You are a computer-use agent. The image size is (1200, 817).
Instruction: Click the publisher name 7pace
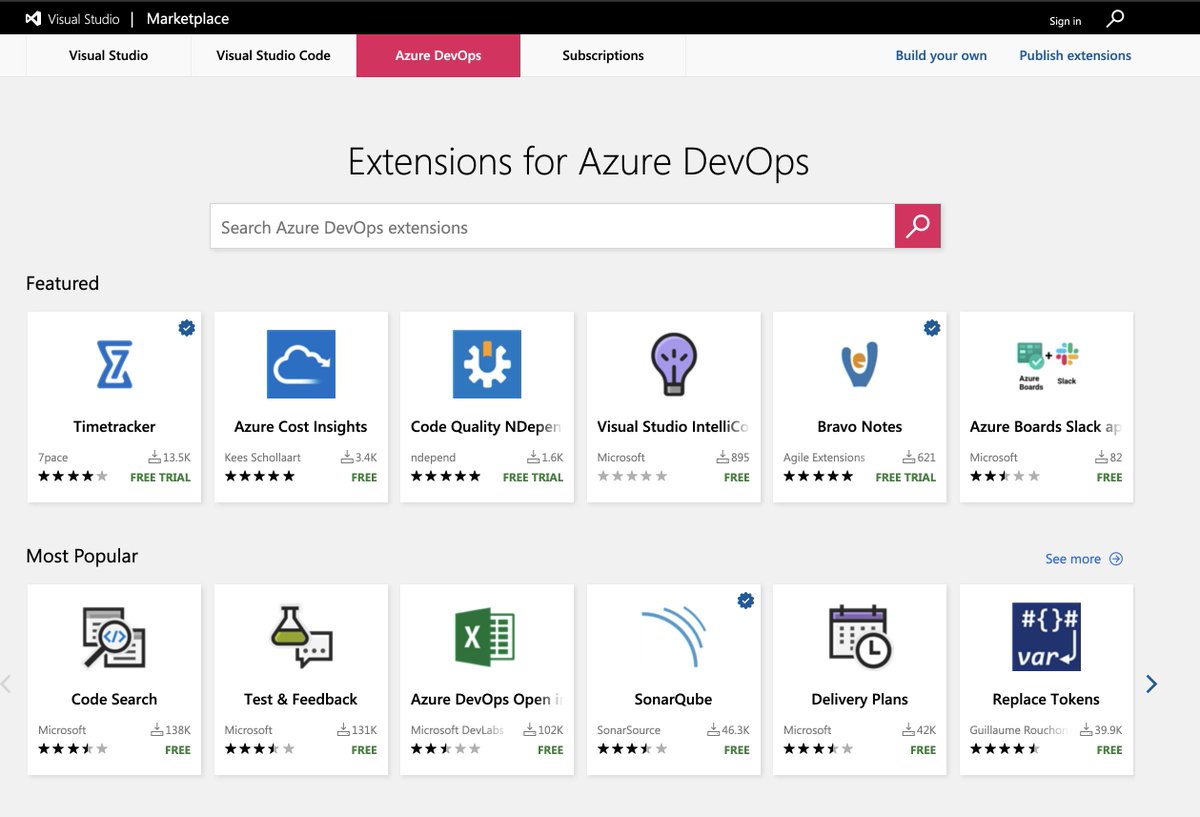click(53, 458)
